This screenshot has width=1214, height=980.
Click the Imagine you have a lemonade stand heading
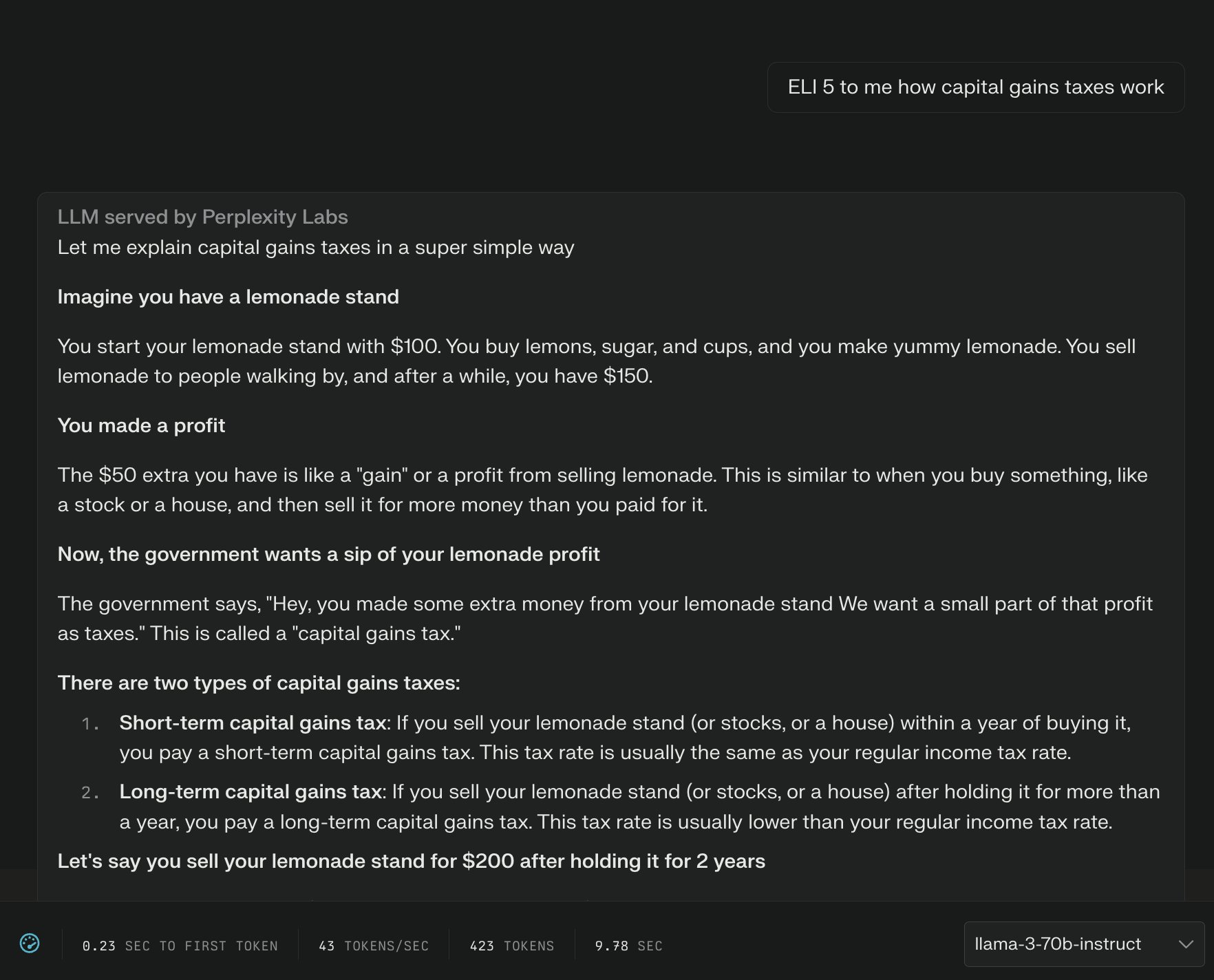click(228, 297)
